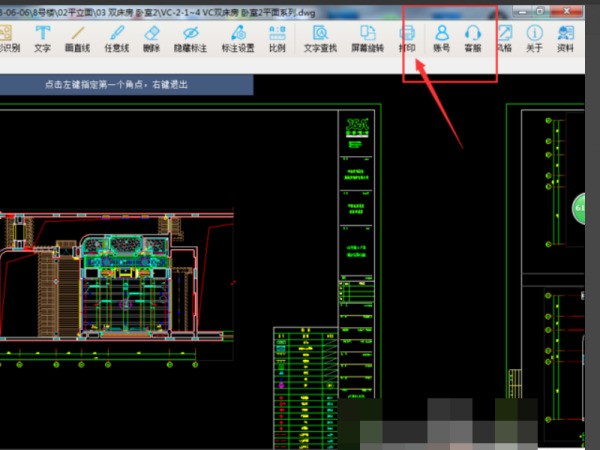Toggle 隐藏标注 to hide annotations
Image resolution: width=600 pixels, height=450 pixels.
pyautogui.click(x=190, y=38)
